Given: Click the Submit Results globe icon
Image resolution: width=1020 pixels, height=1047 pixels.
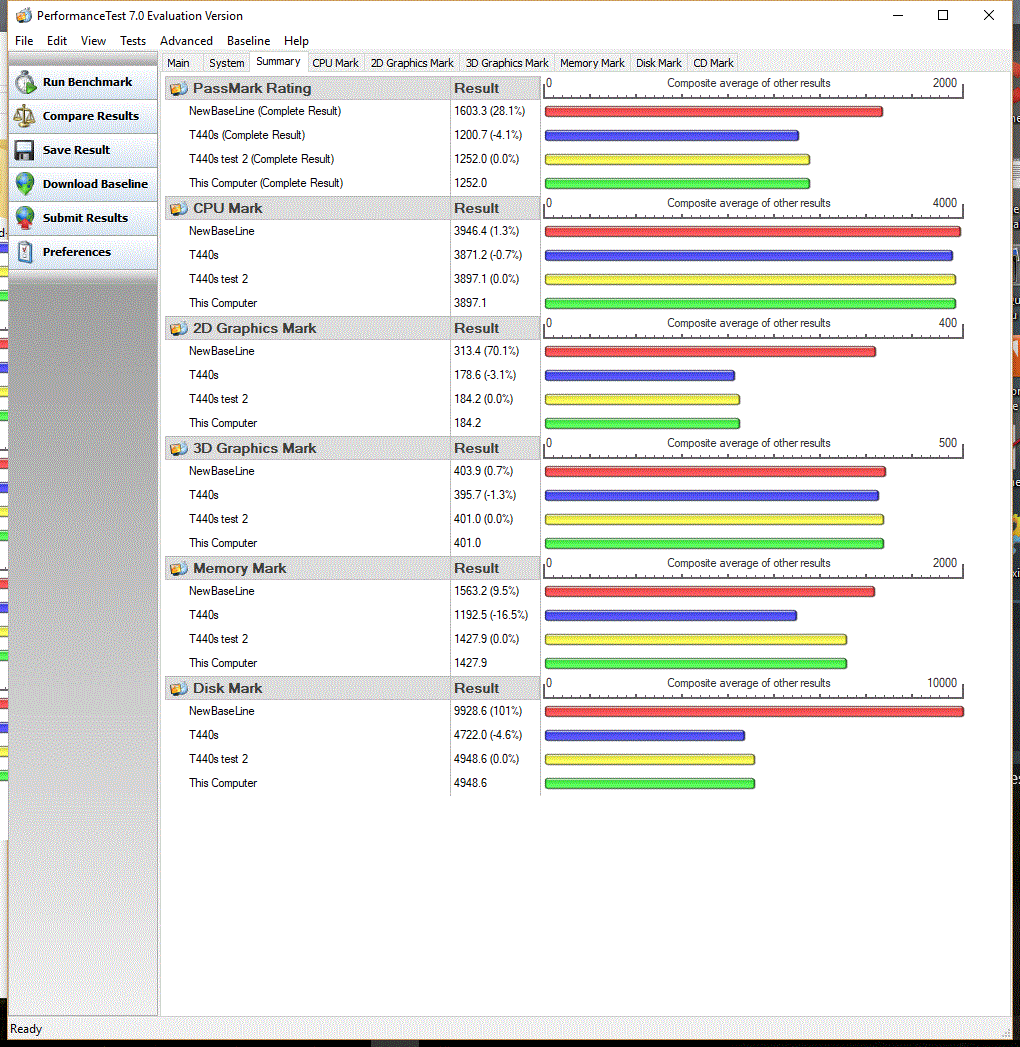Looking at the screenshot, I should coord(25,218).
